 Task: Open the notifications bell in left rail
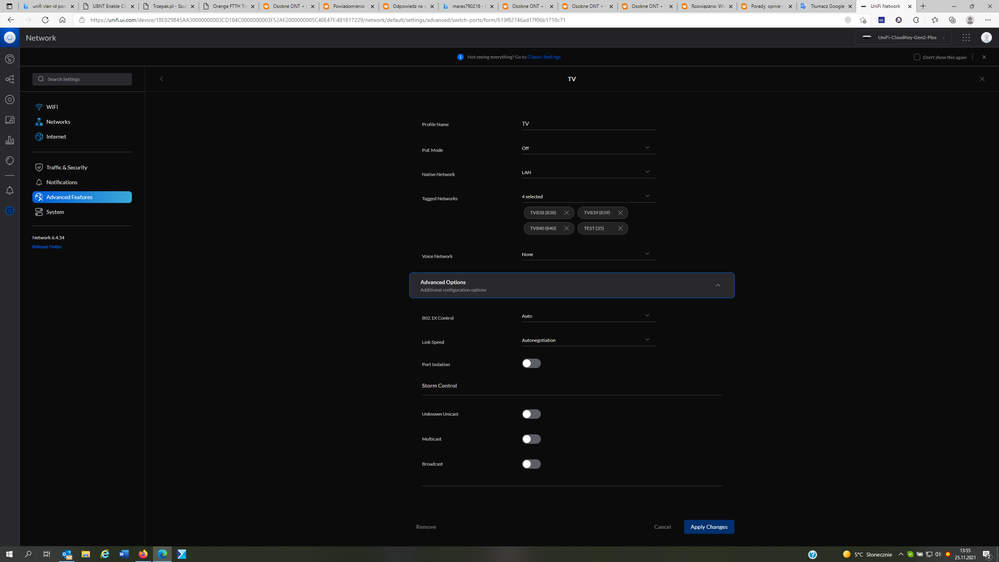tap(10, 190)
